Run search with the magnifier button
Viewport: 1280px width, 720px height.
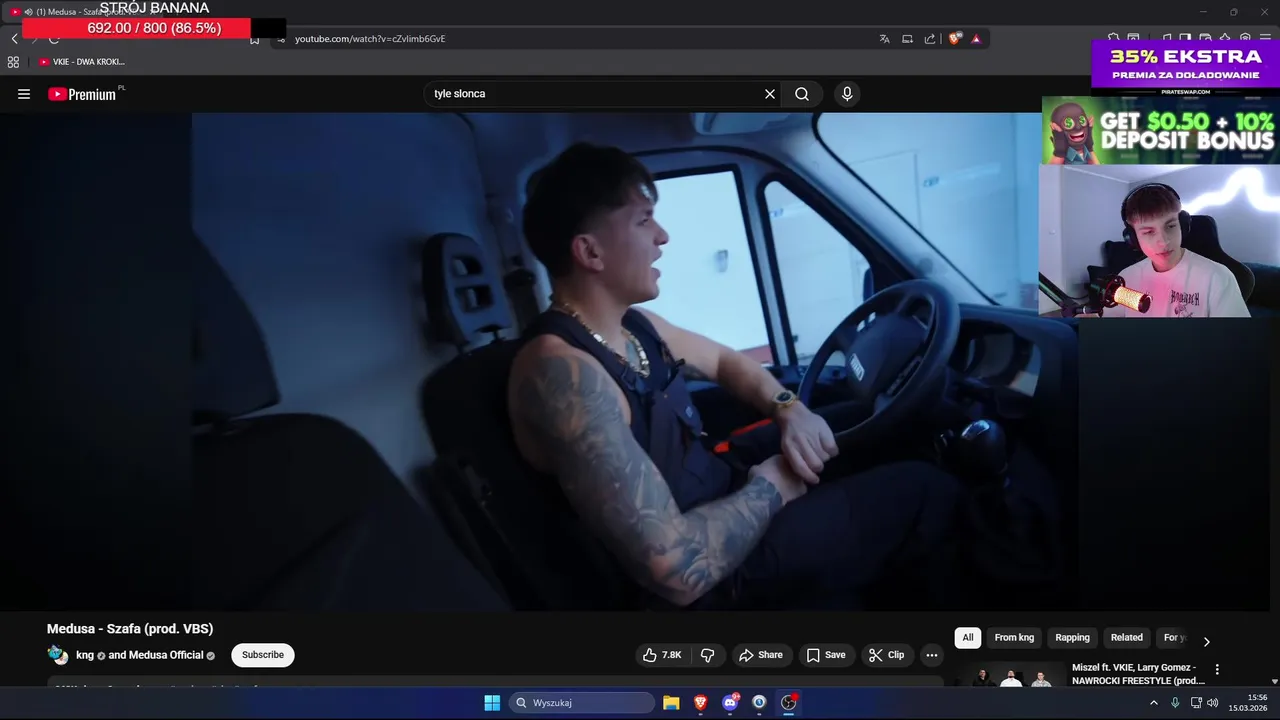click(802, 94)
